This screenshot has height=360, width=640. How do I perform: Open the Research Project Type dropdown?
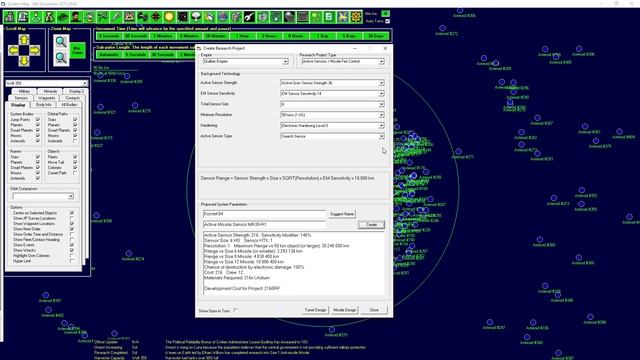[343, 61]
